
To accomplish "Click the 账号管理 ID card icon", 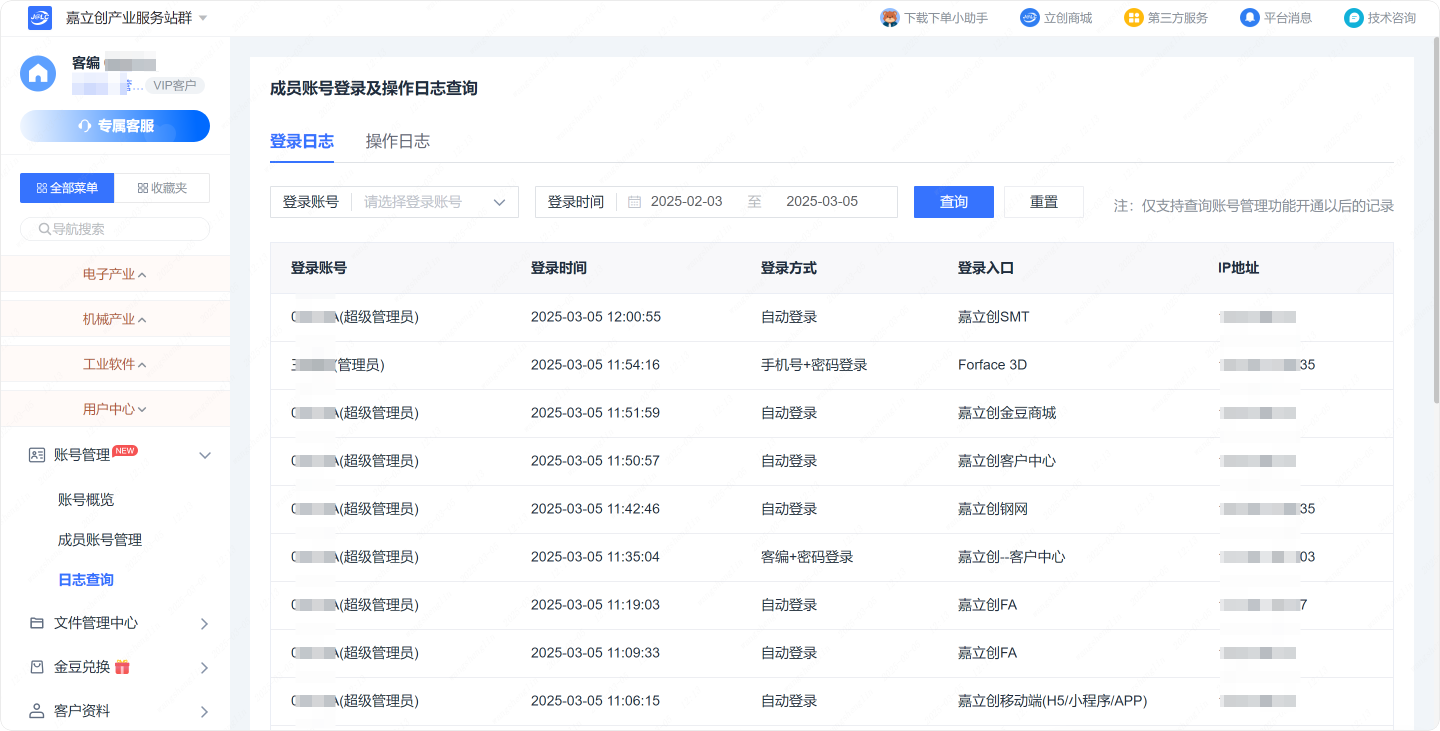I will tap(37, 455).
